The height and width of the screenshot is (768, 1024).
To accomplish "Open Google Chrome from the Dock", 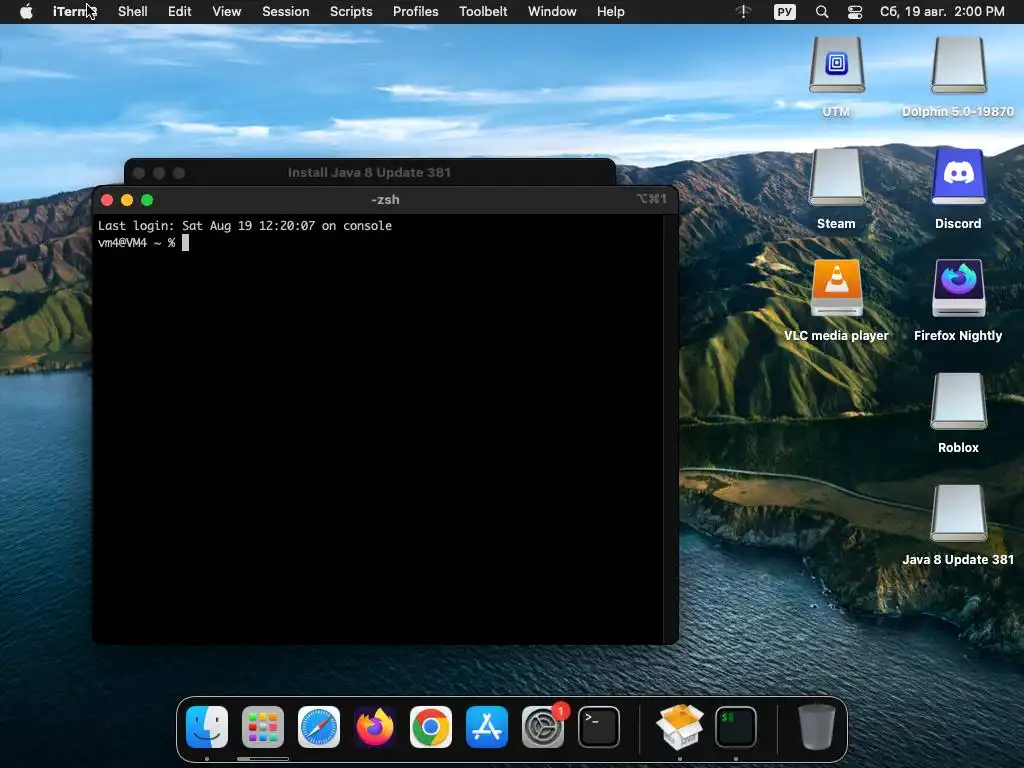I will click(430, 727).
